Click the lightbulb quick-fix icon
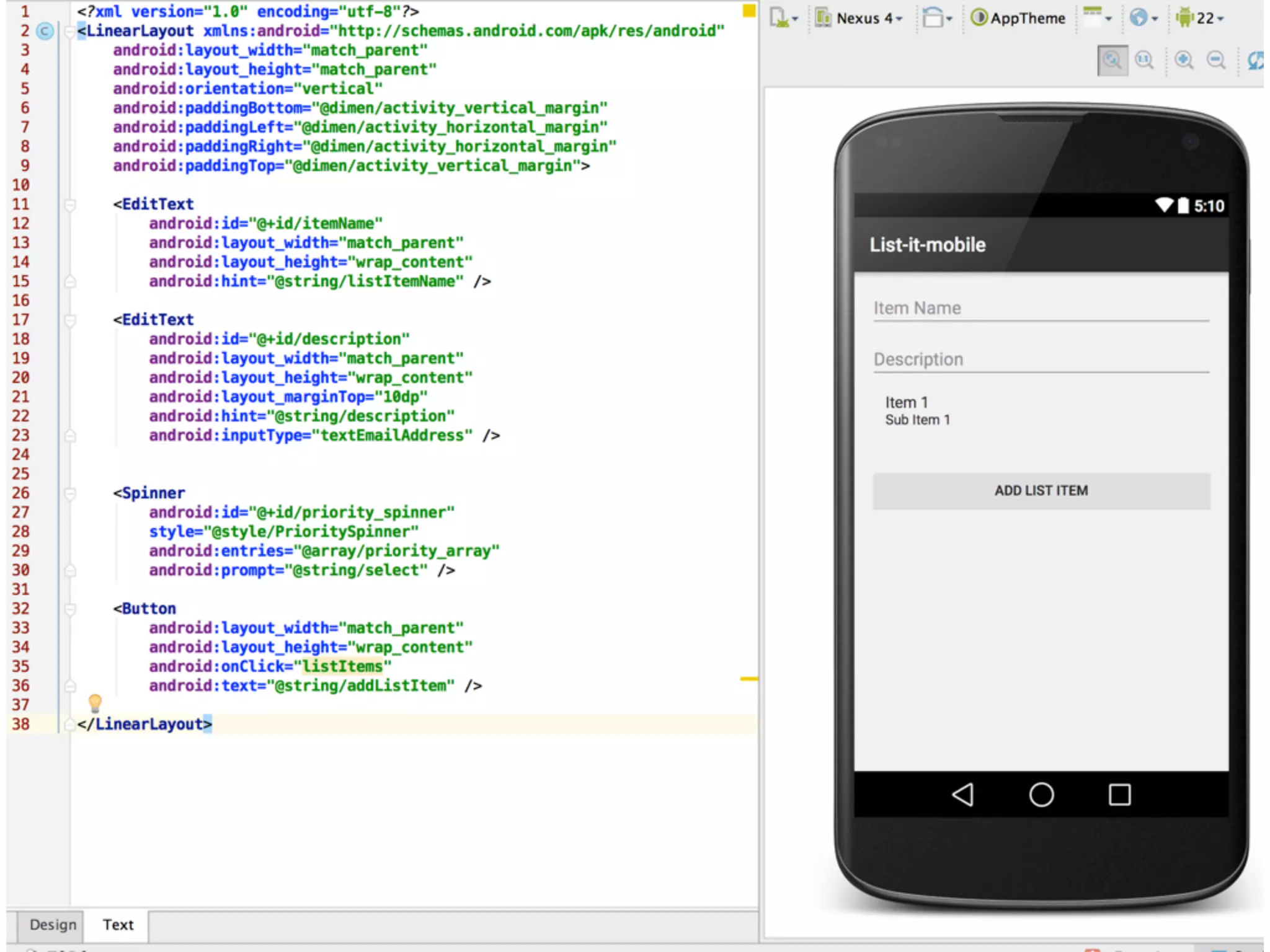This screenshot has width=1270, height=952. (x=95, y=703)
